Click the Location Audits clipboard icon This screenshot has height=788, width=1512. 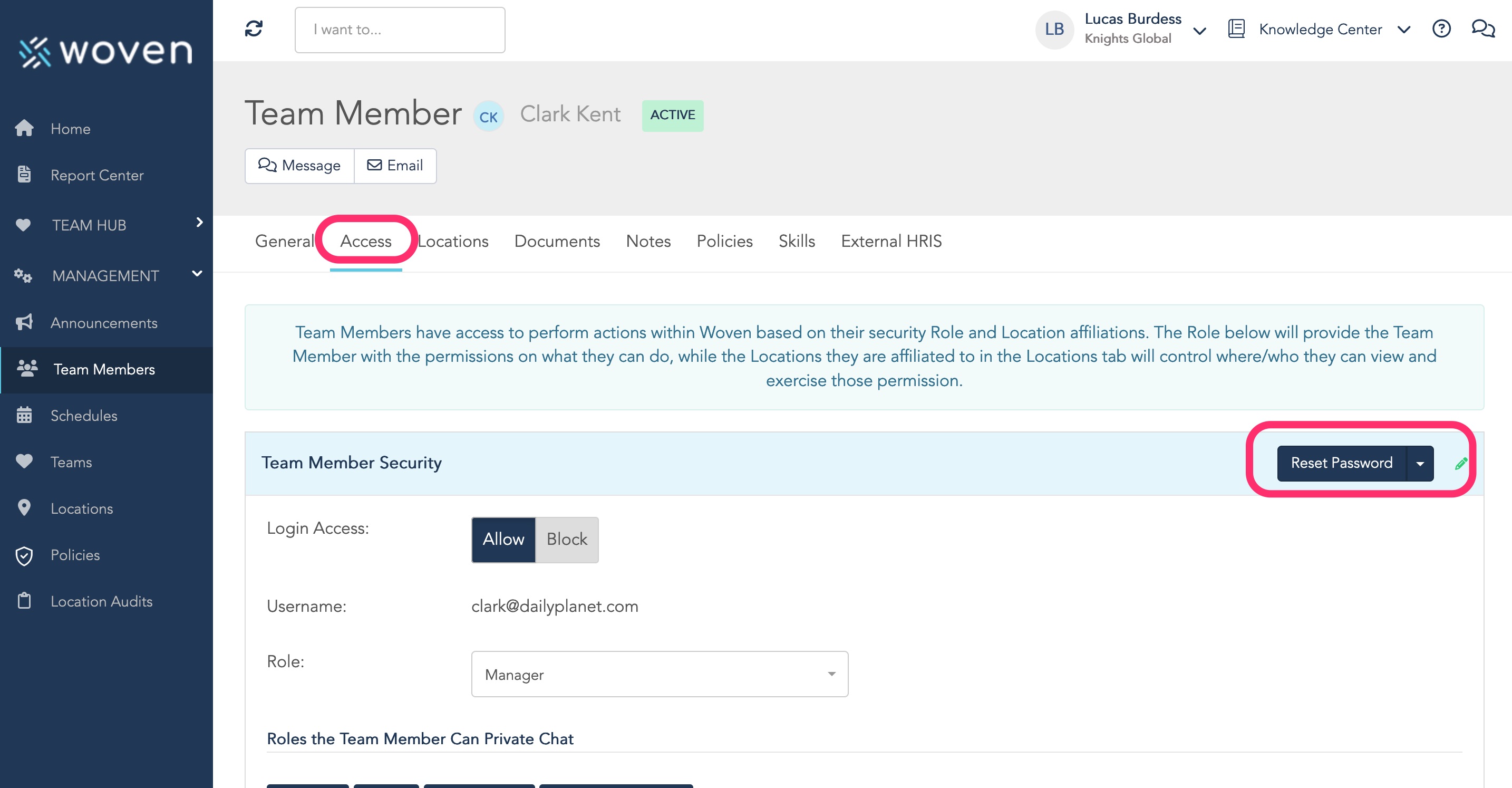coord(24,601)
